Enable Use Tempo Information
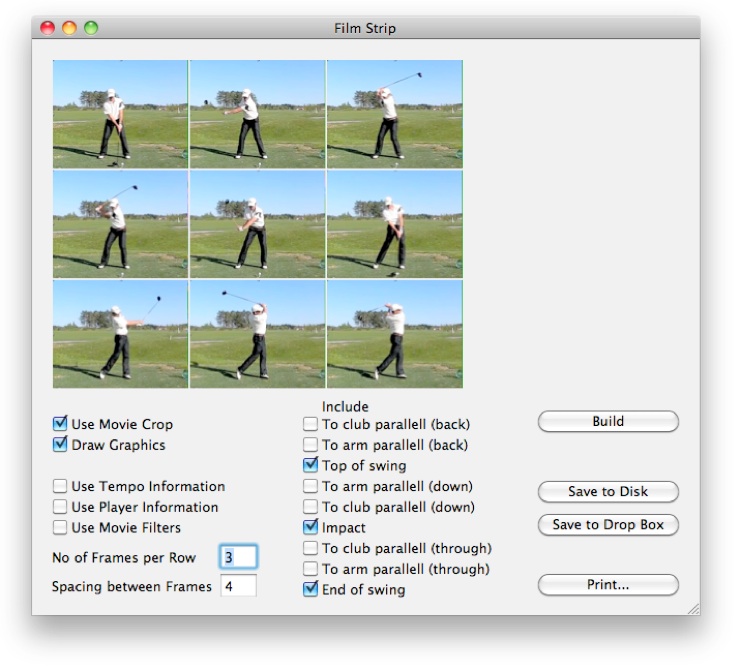 click(x=60, y=486)
